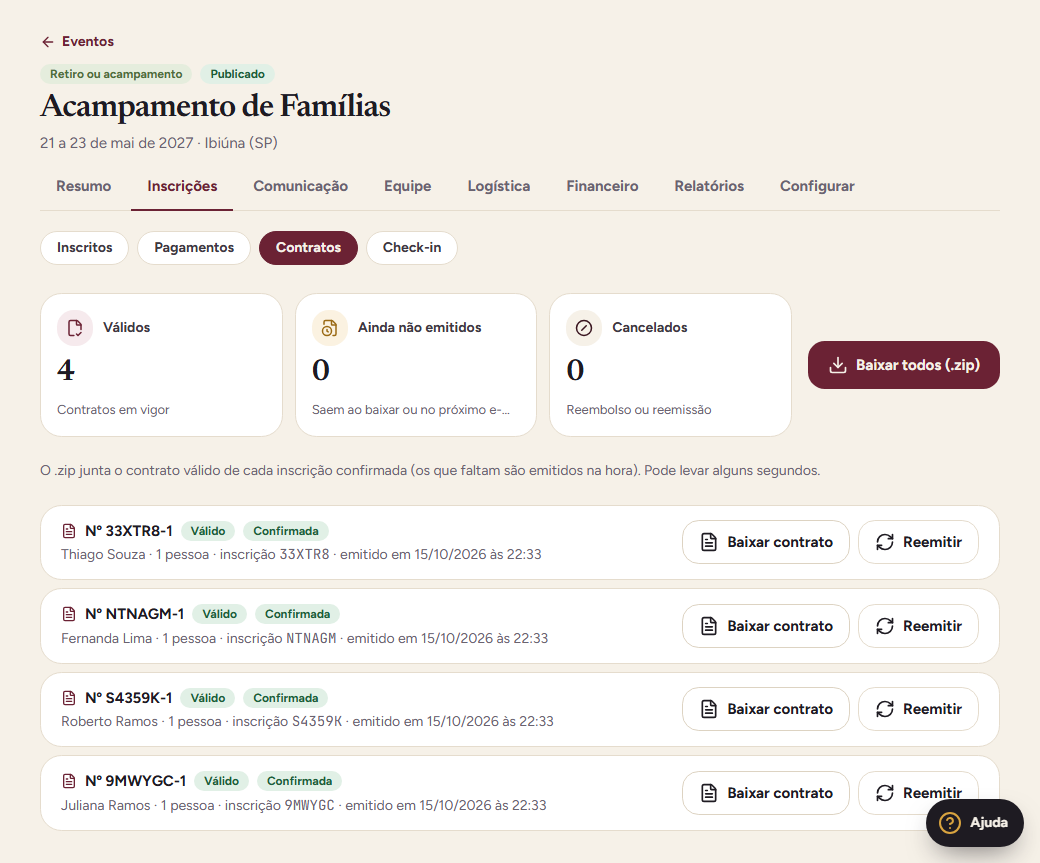Screen dimensions: 1040x863
Task: Click document icon next to Nº 33XTR8-1
Action: tap(69, 531)
